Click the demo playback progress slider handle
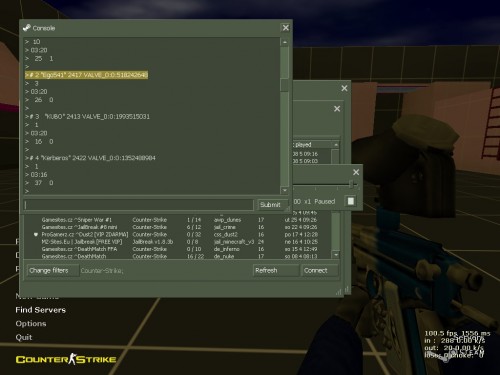 tap(351, 184)
